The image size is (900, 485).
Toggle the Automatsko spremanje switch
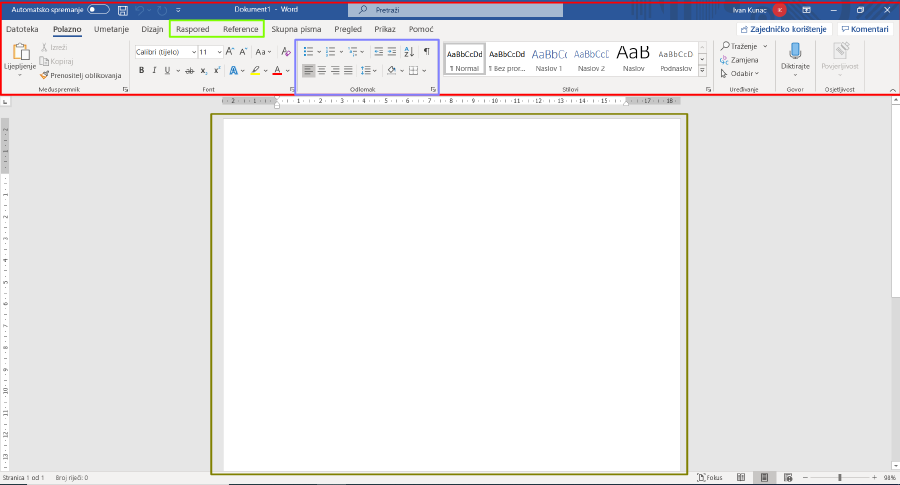tap(98, 9)
